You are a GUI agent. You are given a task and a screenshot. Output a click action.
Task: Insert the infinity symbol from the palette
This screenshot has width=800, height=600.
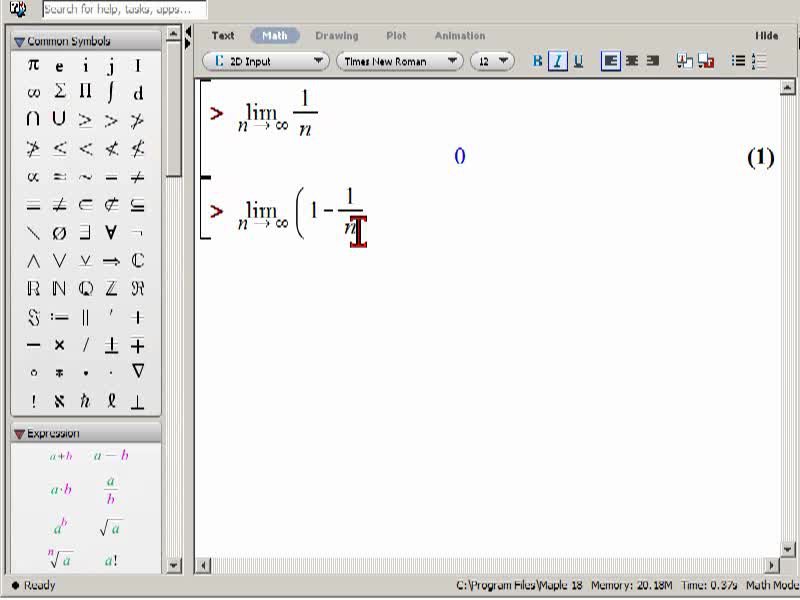pos(33,93)
